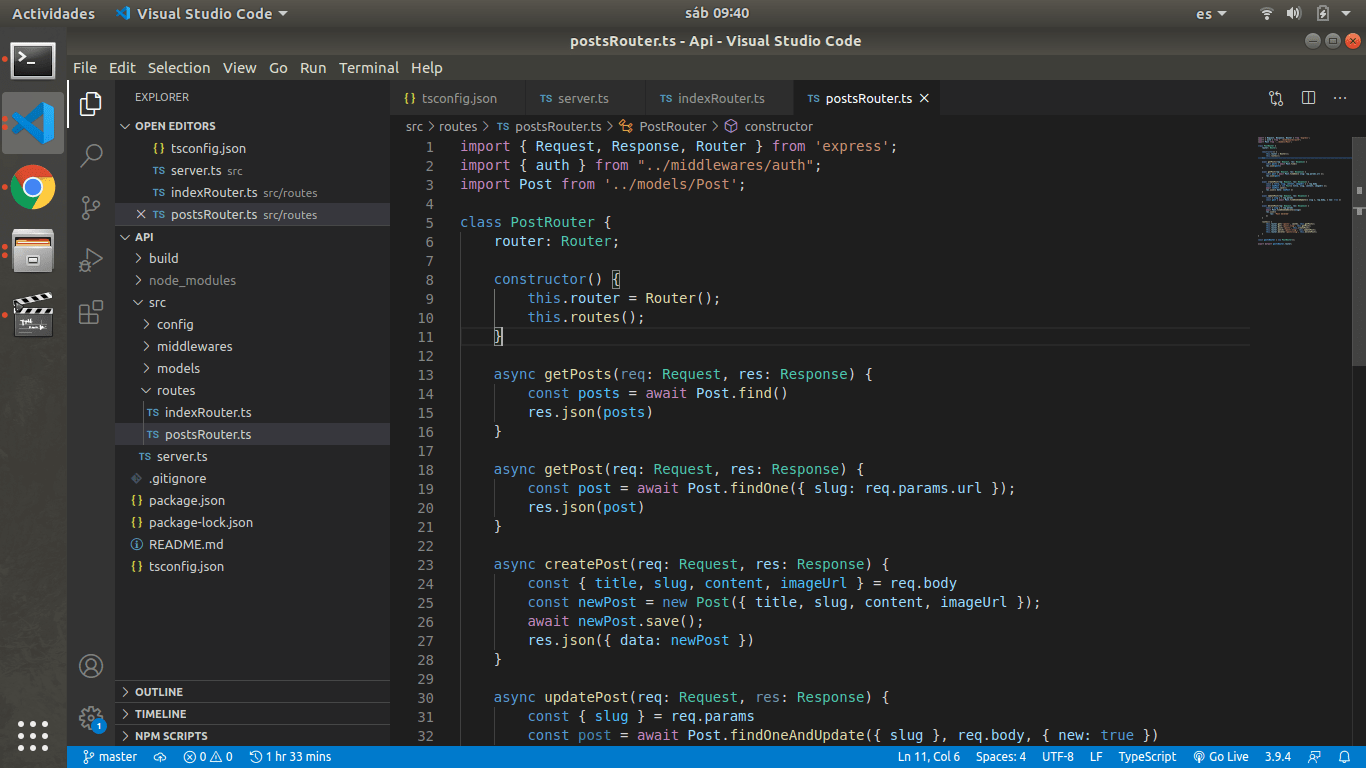
Task: Close the postsRouter.ts editor tab
Action: (x=924, y=99)
